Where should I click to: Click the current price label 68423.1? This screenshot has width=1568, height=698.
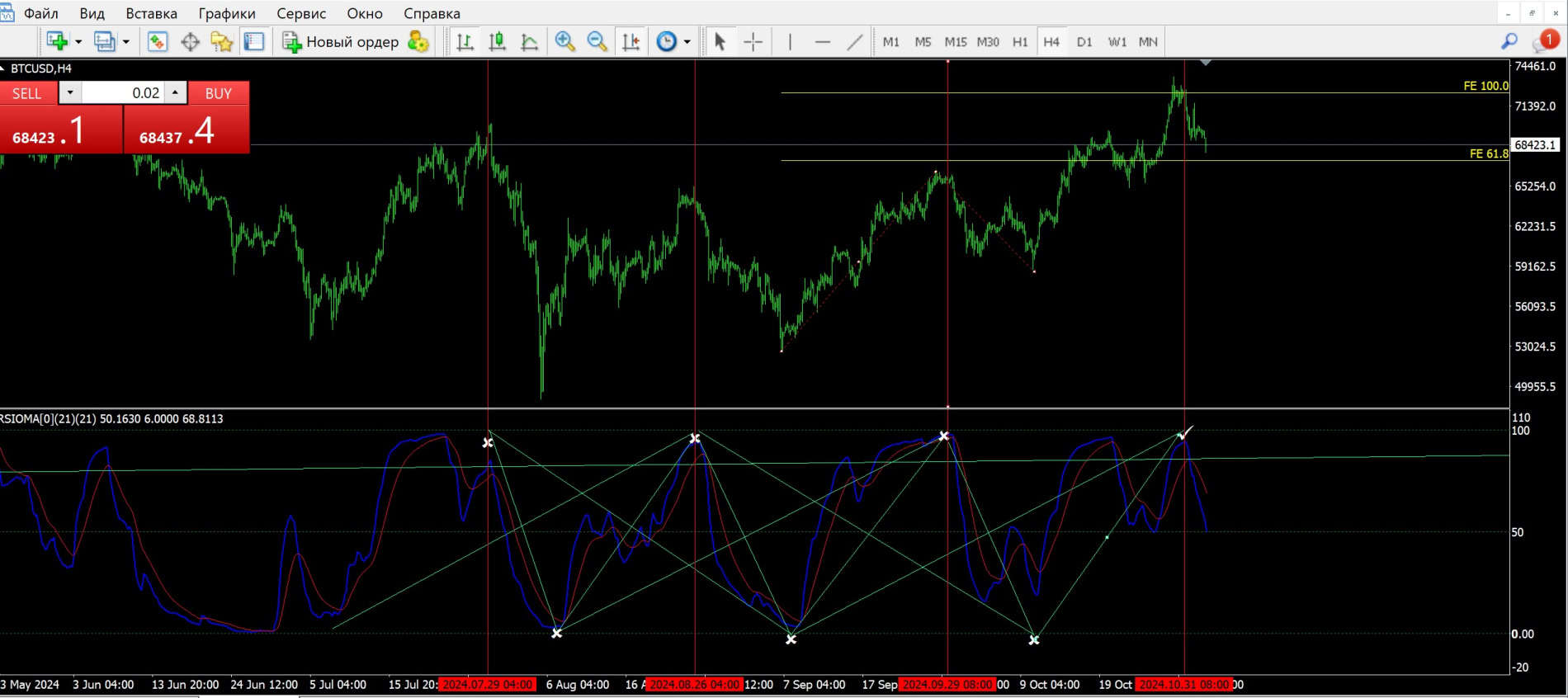pyautogui.click(x=1535, y=145)
